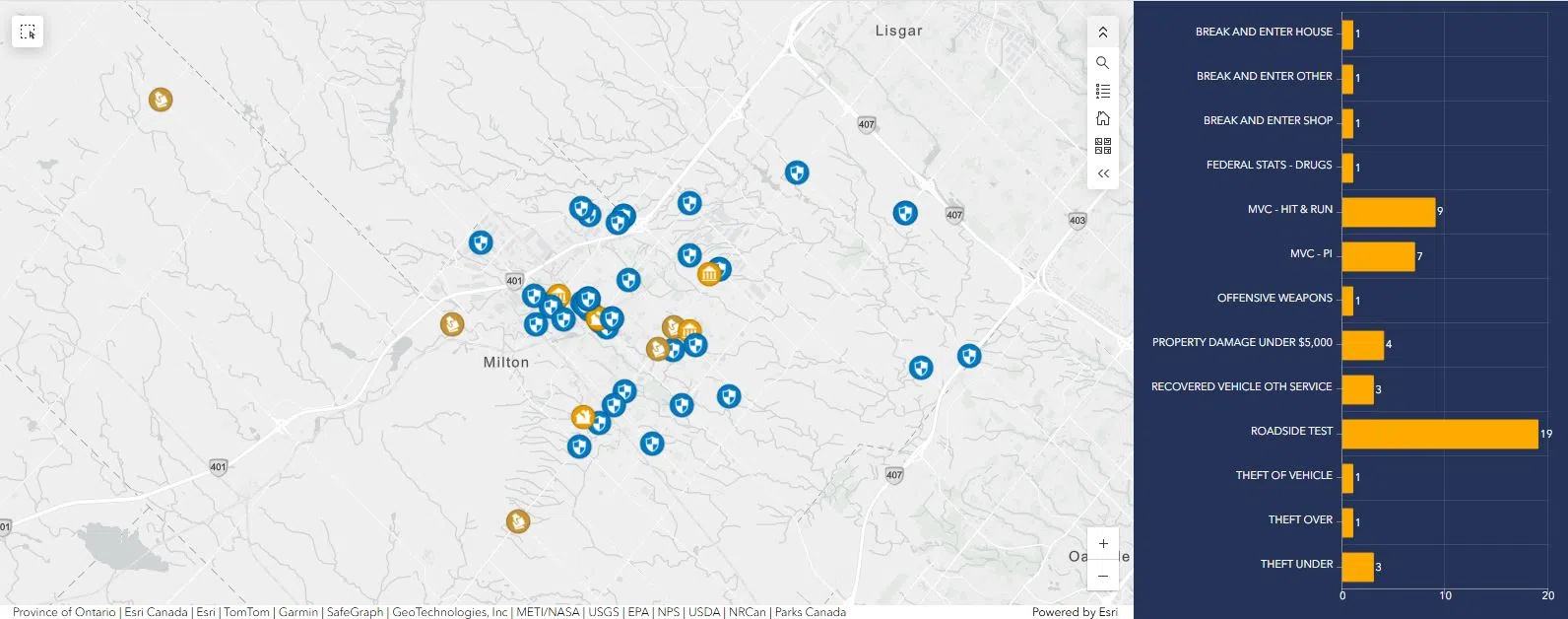Screen dimensions: 1568x619
Task: Zoom out on the map
Action: tap(1102, 576)
